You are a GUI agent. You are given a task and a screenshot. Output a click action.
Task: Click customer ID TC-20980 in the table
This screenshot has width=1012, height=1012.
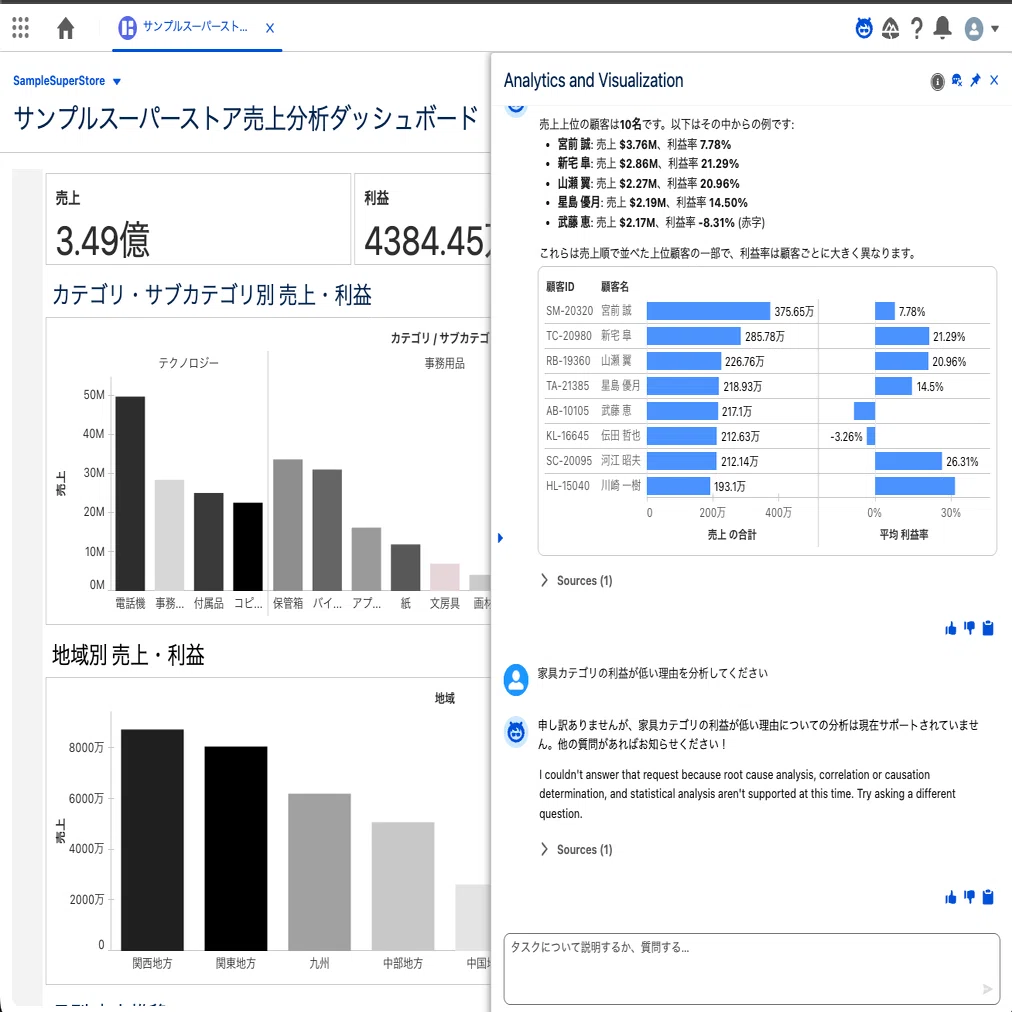tap(569, 336)
